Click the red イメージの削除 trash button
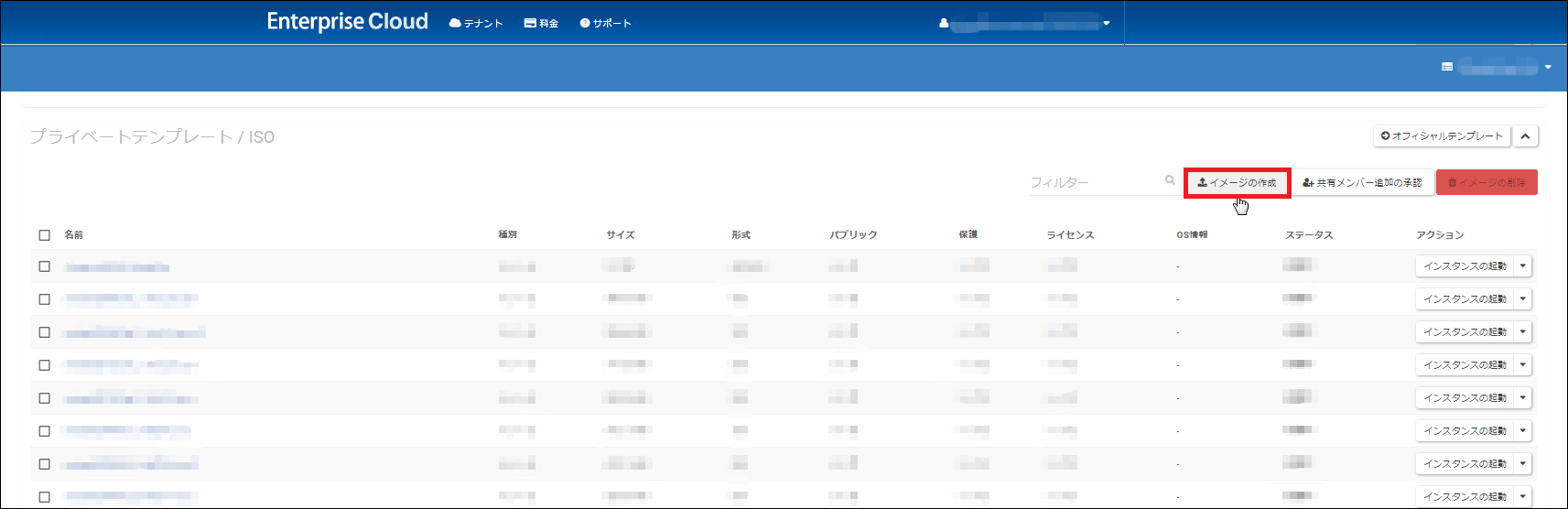The image size is (1568, 509). pos(1487,183)
